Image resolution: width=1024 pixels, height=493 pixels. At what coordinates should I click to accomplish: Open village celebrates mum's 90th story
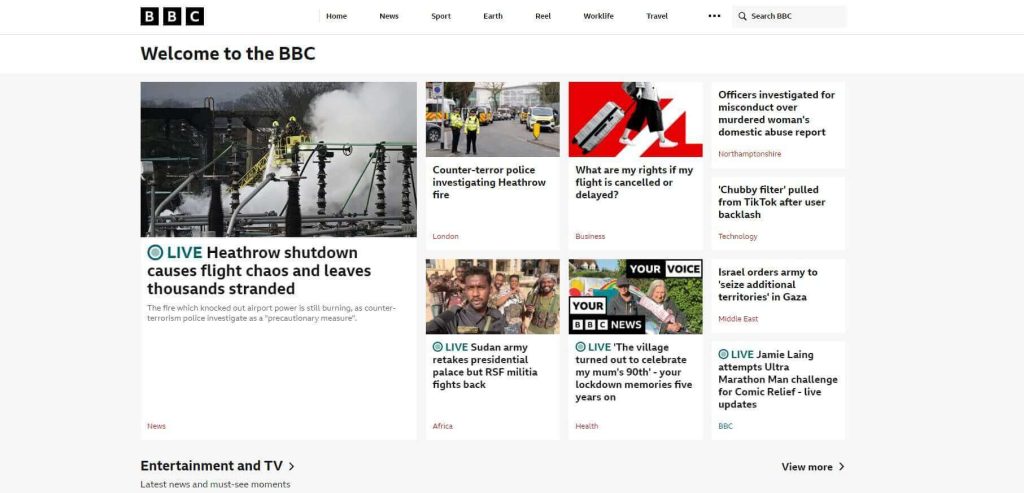633,372
